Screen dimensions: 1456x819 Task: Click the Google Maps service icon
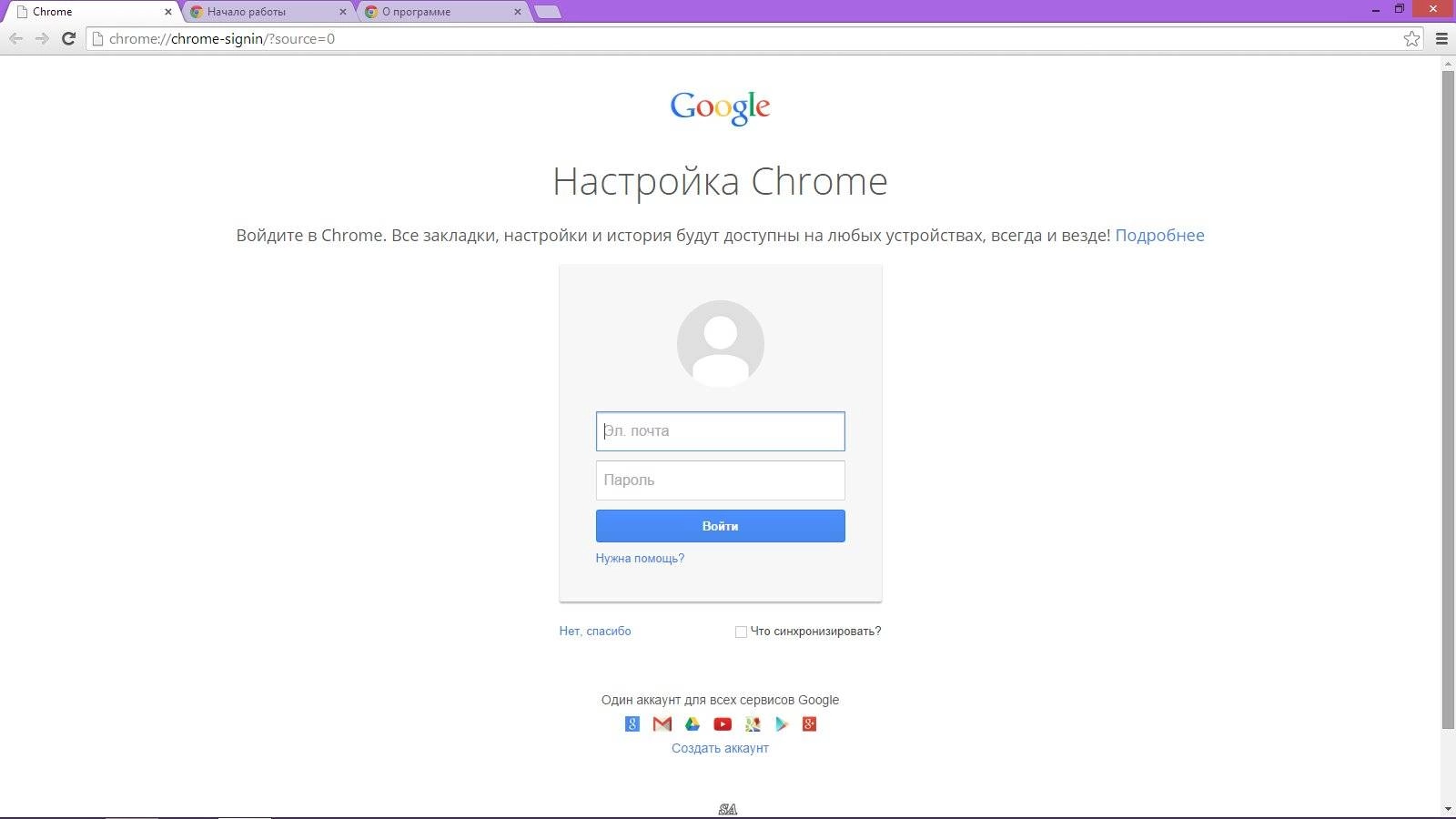[x=753, y=724]
